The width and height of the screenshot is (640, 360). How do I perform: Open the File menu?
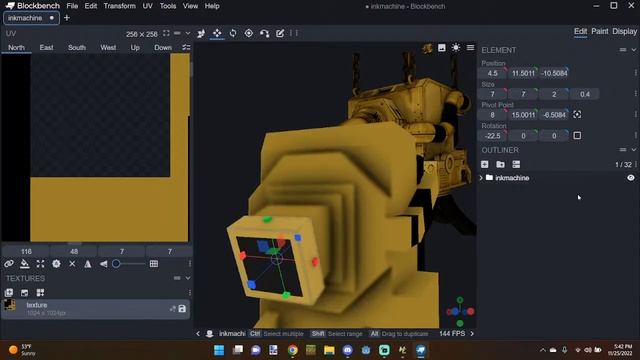[72, 6]
